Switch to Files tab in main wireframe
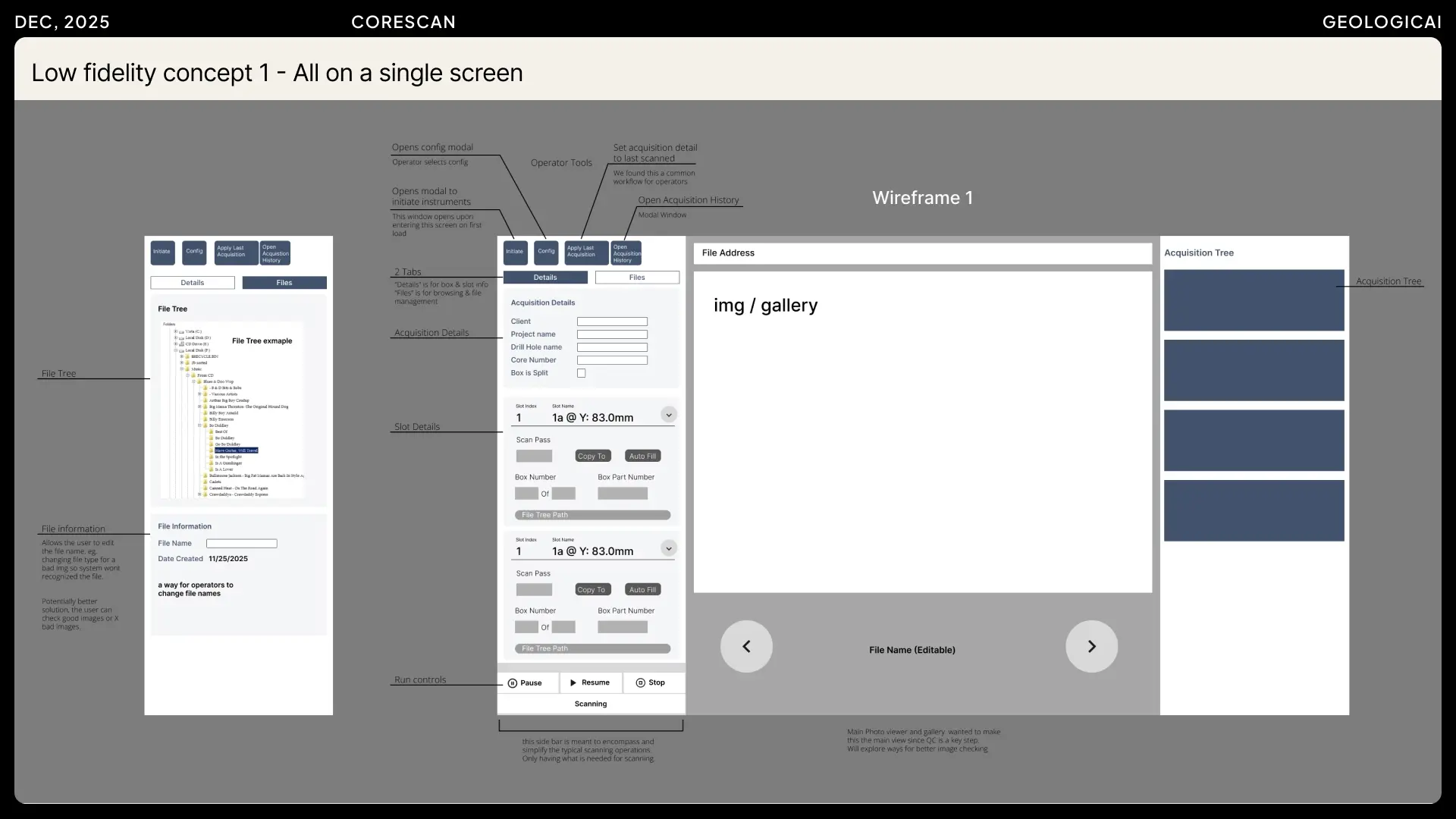1456x819 pixels. tap(637, 278)
